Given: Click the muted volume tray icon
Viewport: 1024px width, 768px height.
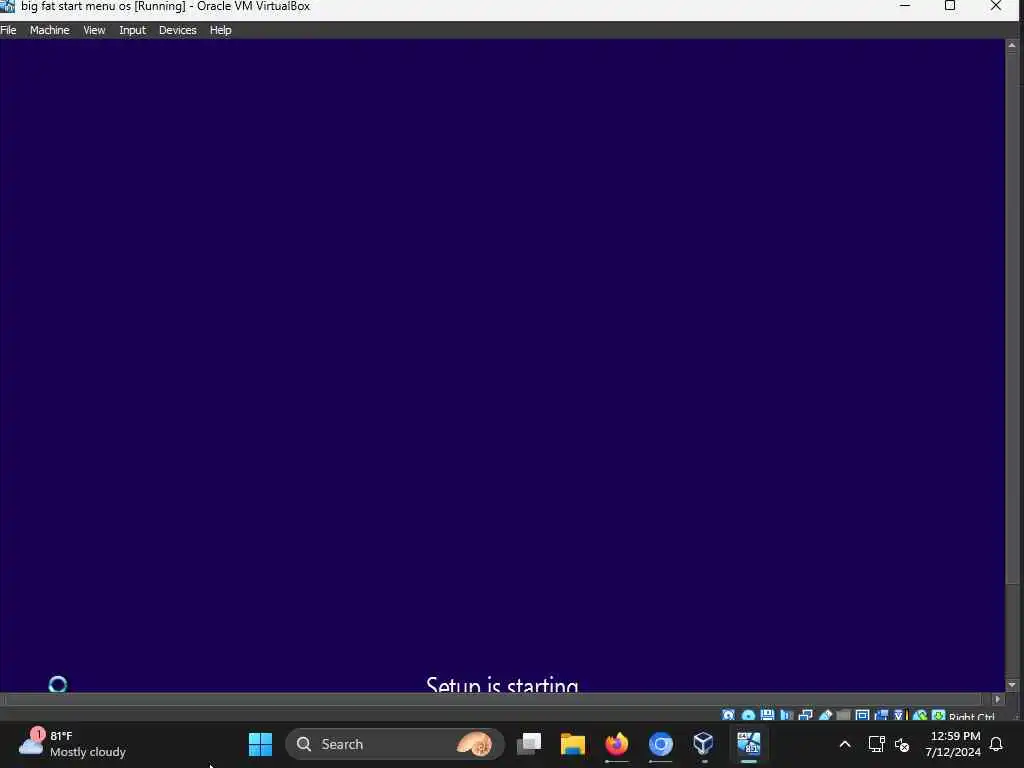Looking at the screenshot, I should coord(902,744).
